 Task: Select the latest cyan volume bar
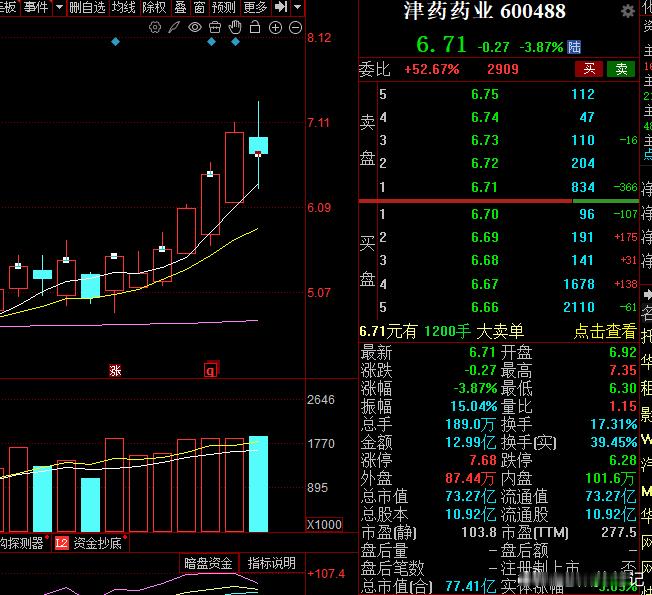click(x=258, y=484)
